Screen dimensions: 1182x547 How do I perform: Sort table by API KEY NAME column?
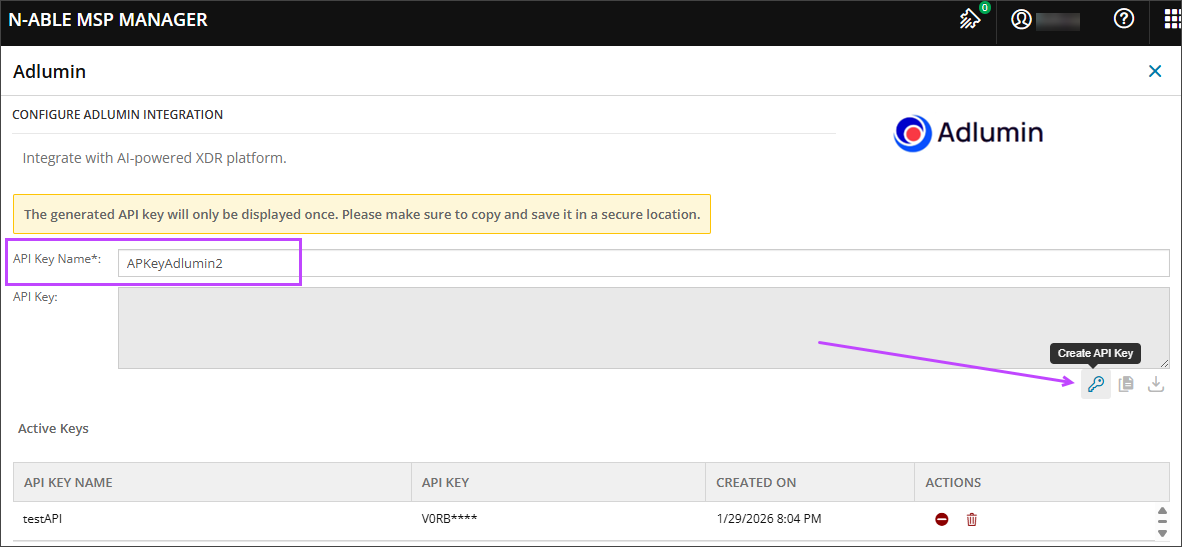coord(68,482)
